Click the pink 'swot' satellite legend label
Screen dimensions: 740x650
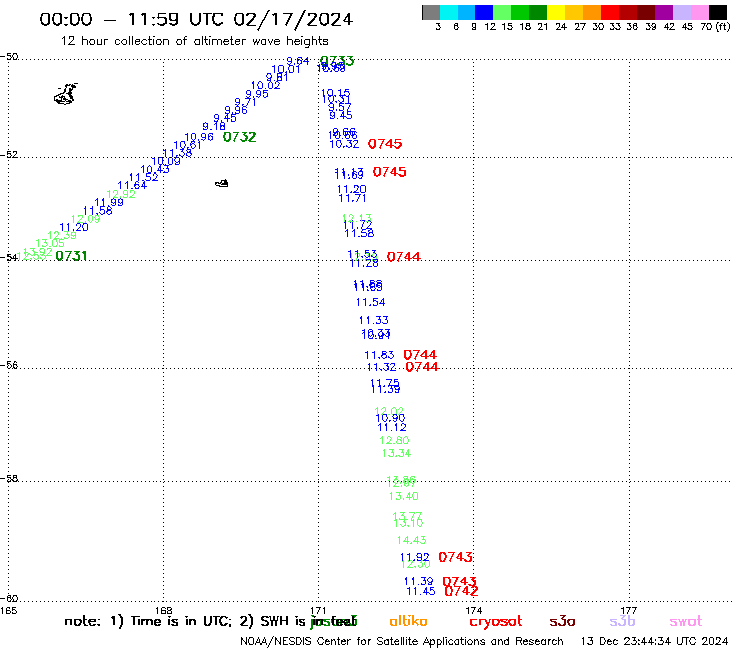pos(686,621)
